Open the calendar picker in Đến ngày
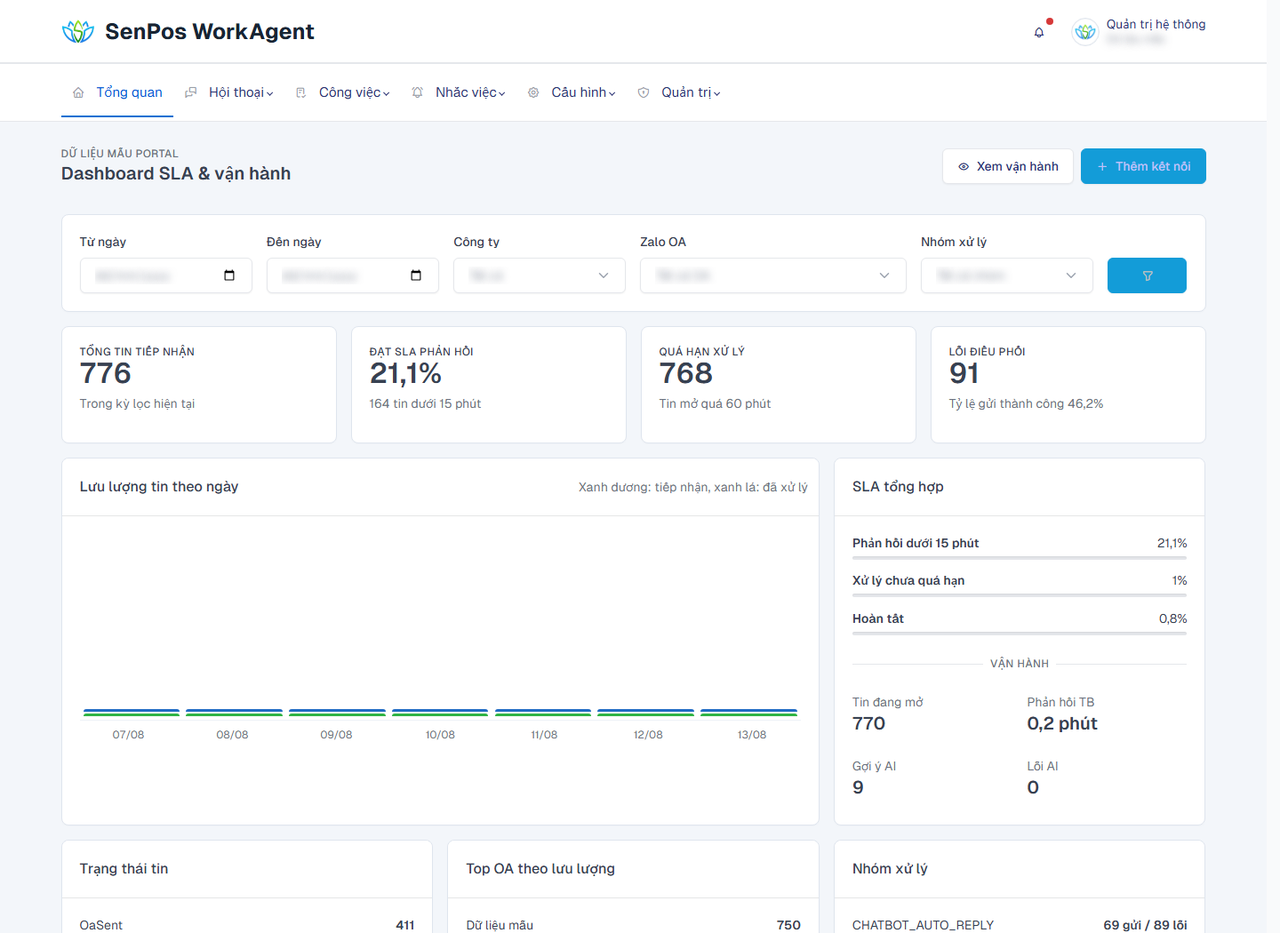The image size is (1280, 933). (417, 276)
